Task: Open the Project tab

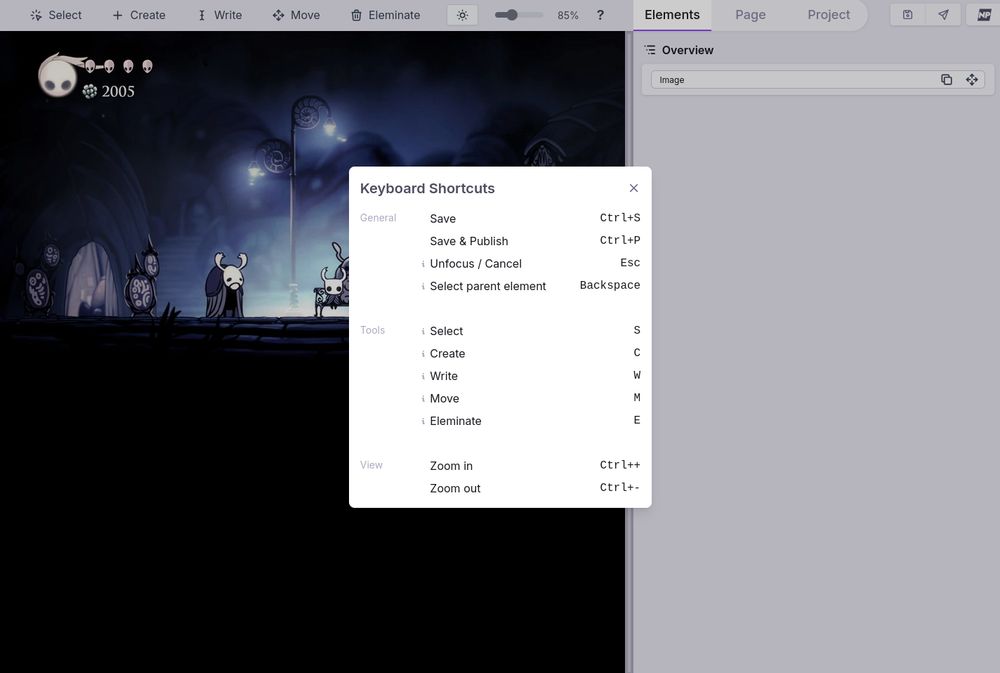Action: [x=828, y=15]
